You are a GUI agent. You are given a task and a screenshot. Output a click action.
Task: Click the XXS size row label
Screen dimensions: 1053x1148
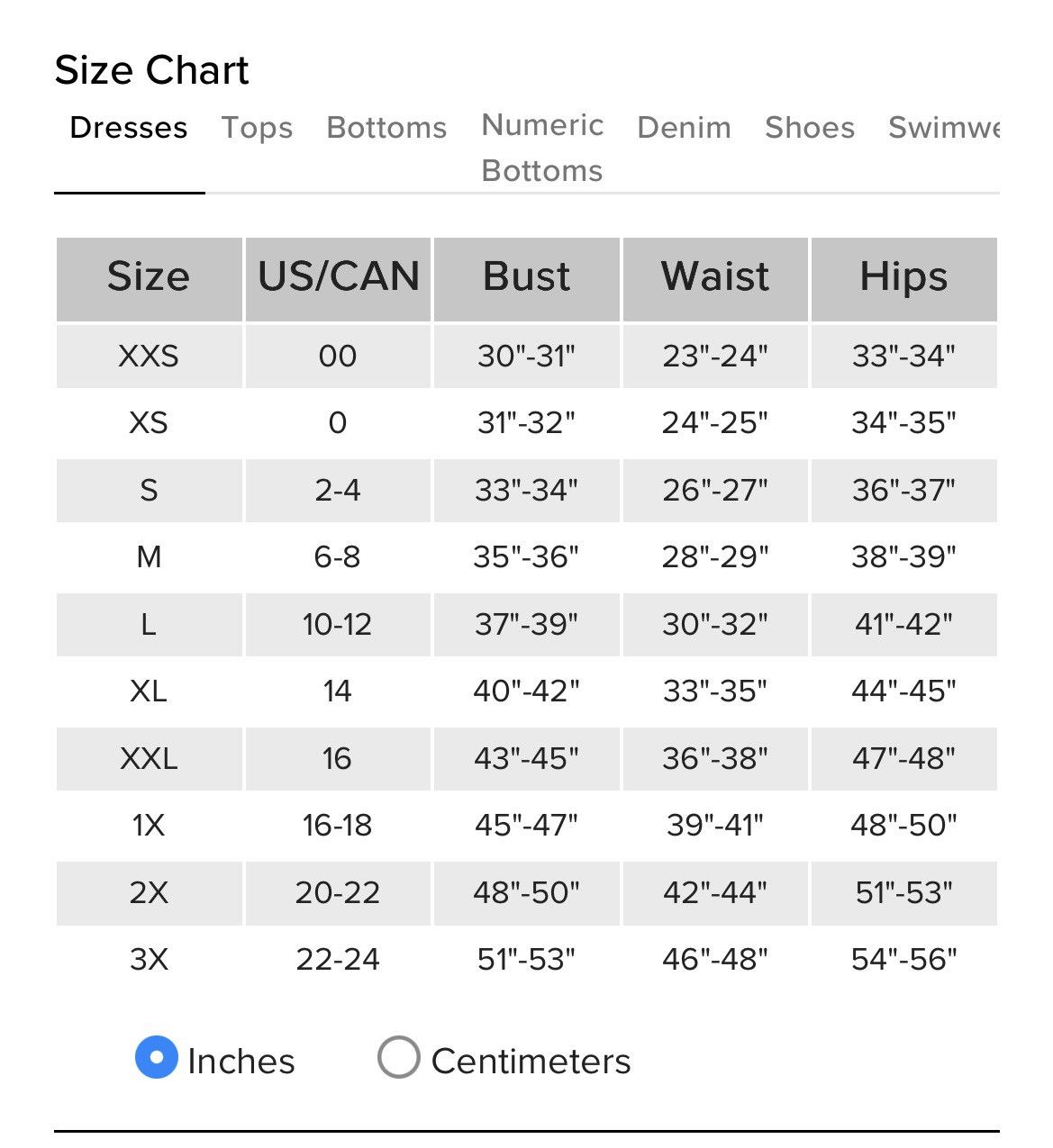(x=149, y=357)
